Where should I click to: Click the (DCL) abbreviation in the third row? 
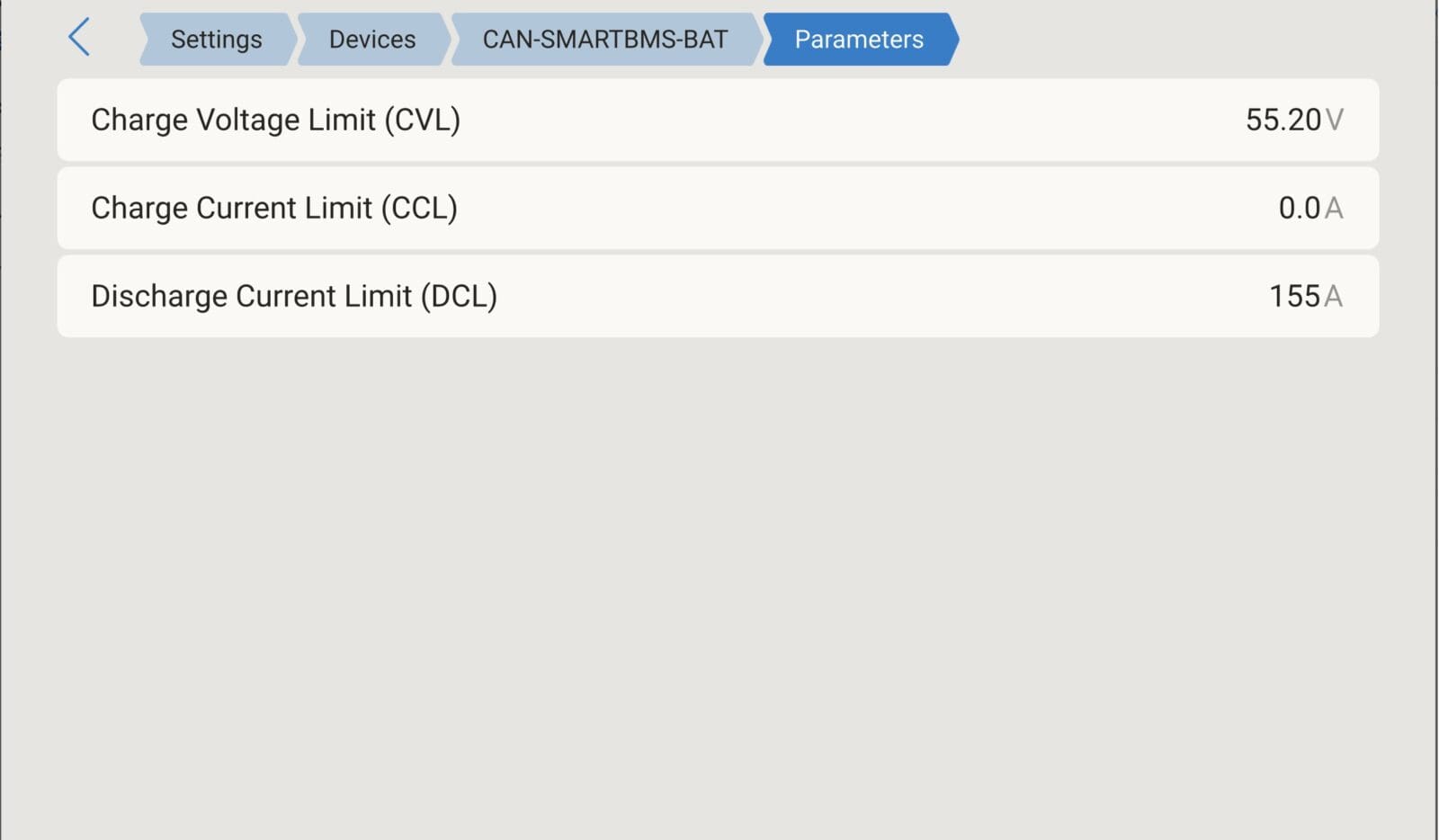(459, 296)
